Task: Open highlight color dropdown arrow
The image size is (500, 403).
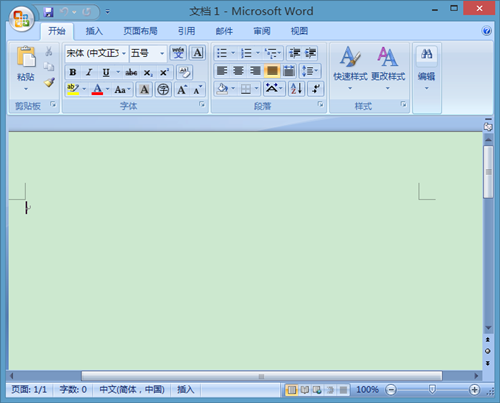Action: point(84,89)
